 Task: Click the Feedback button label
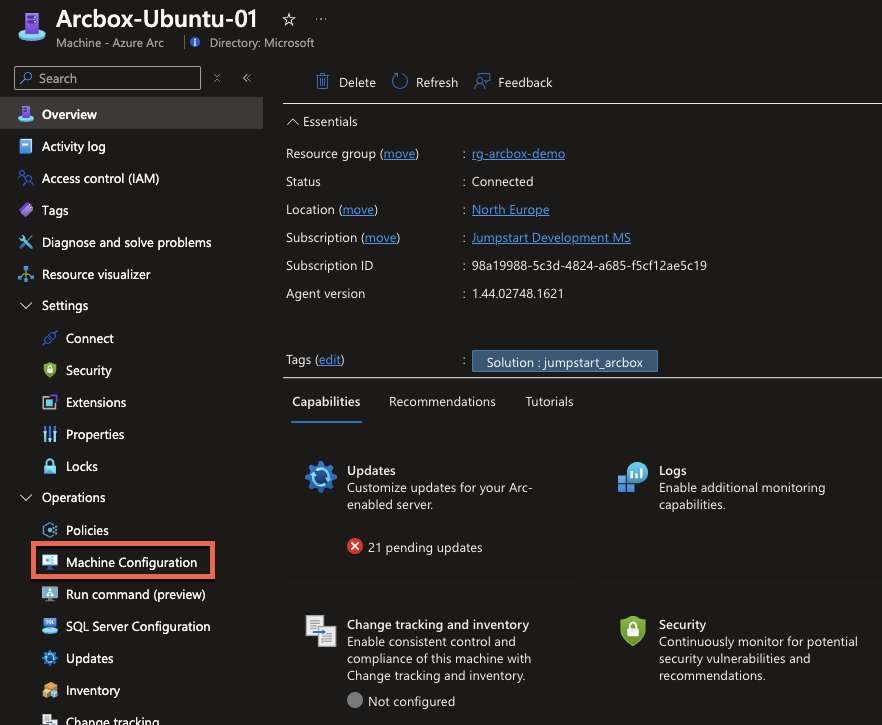525,82
